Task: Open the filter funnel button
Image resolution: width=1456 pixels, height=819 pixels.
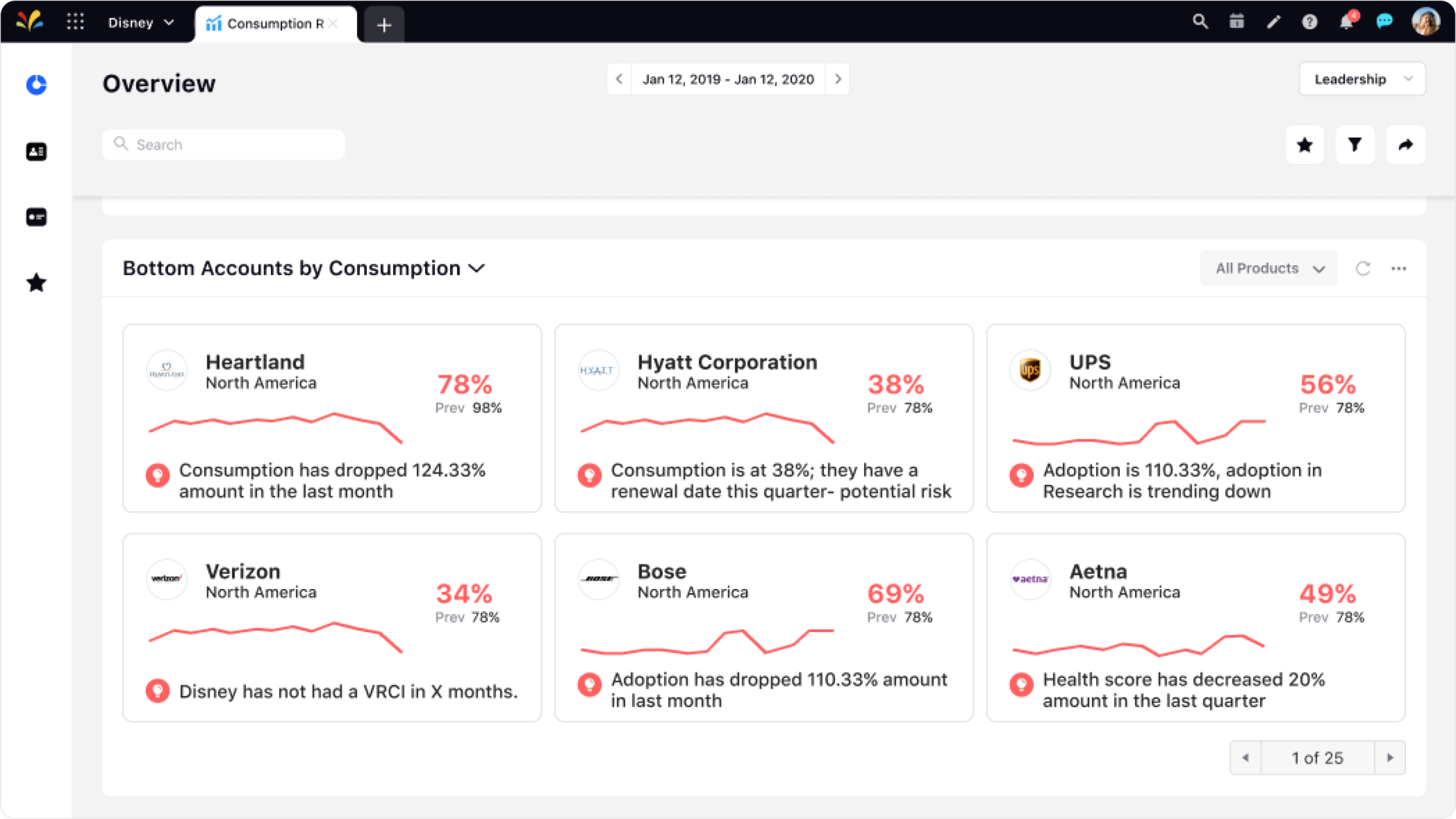Action: tap(1355, 144)
